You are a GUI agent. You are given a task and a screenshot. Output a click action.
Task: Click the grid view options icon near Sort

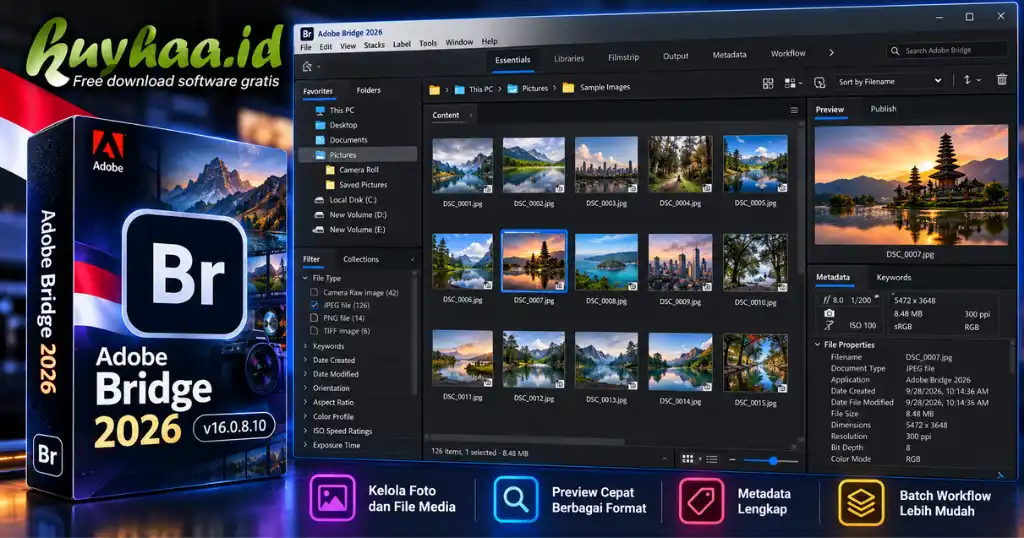click(768, 83)
